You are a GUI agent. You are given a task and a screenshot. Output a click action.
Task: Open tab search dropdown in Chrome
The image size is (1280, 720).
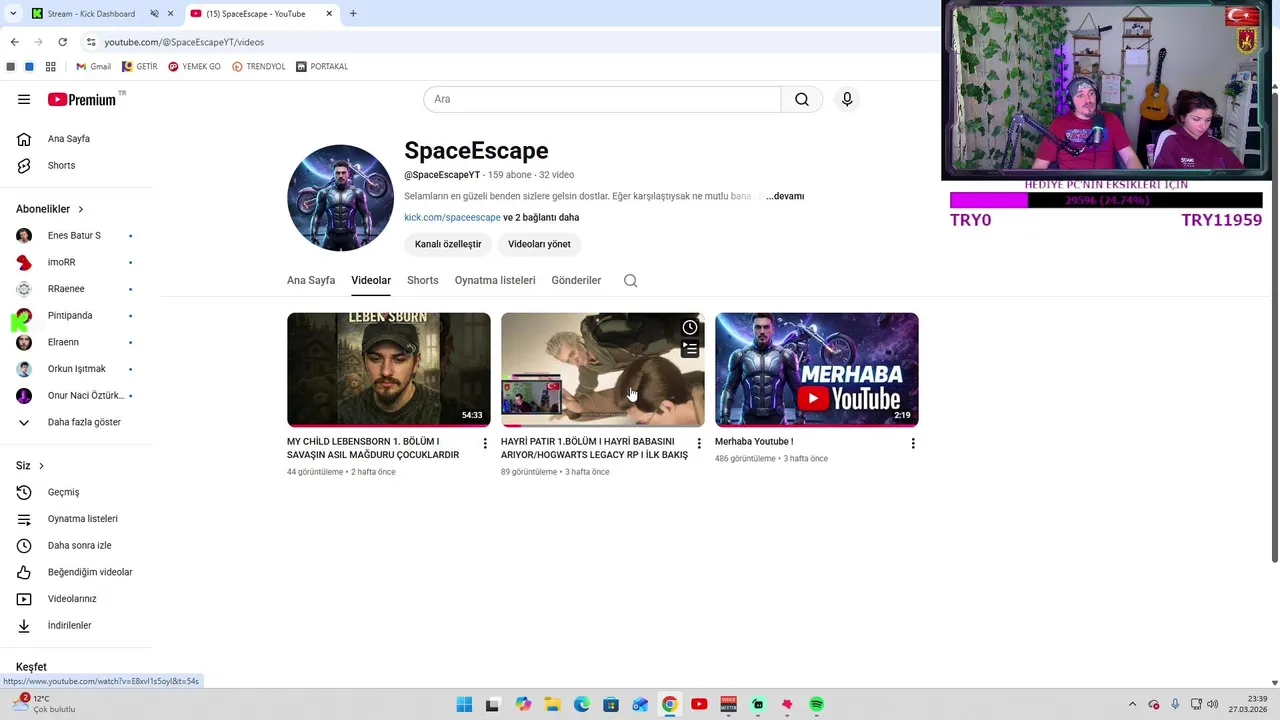point(12,14)
